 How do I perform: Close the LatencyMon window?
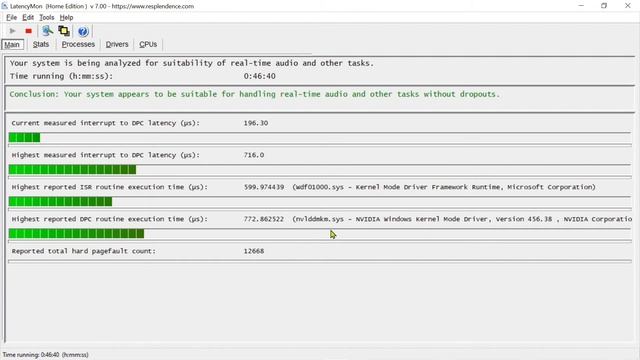pyautogui.click(x=628, y=6)
